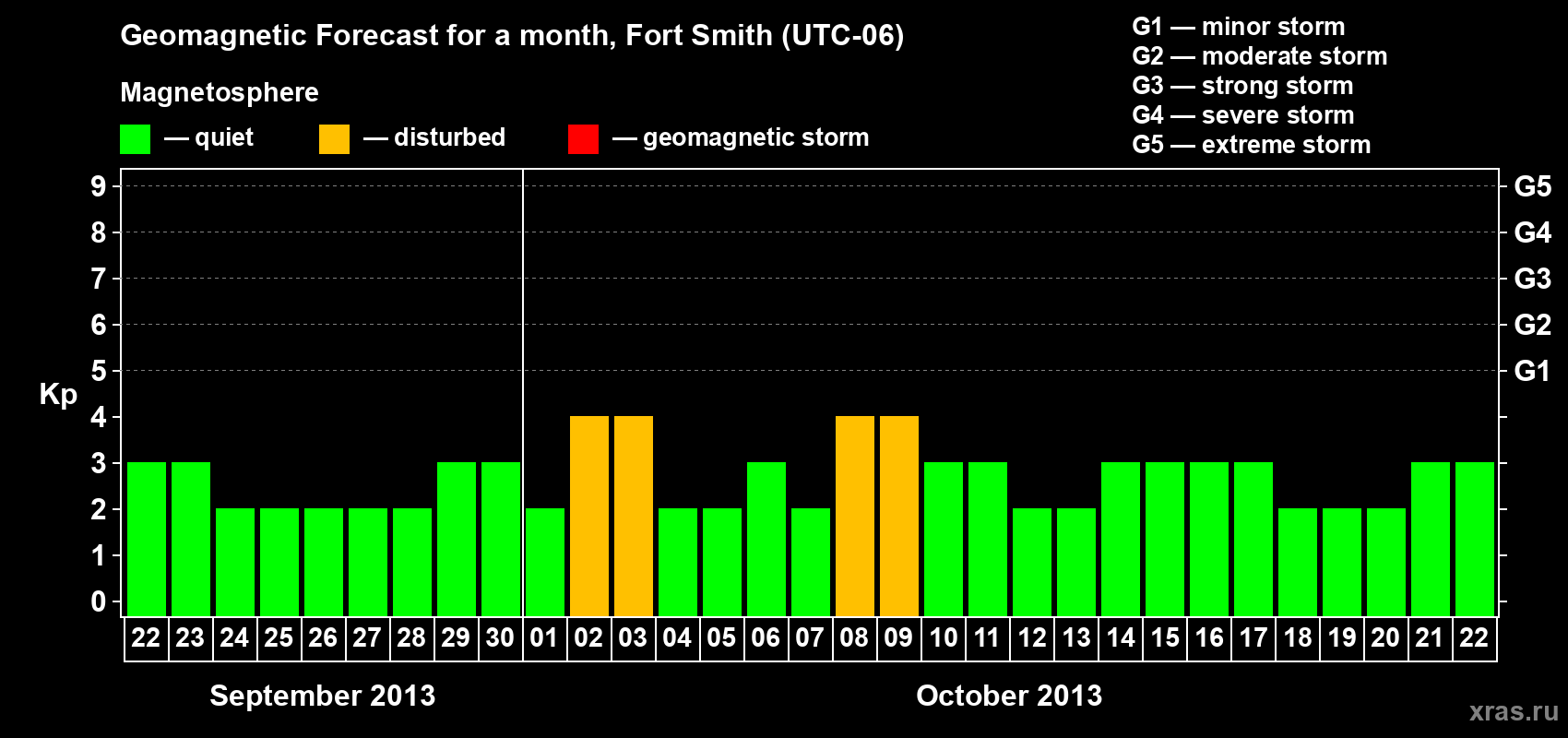
Task: Click the September 30 green bar
Action: [501, 539]
